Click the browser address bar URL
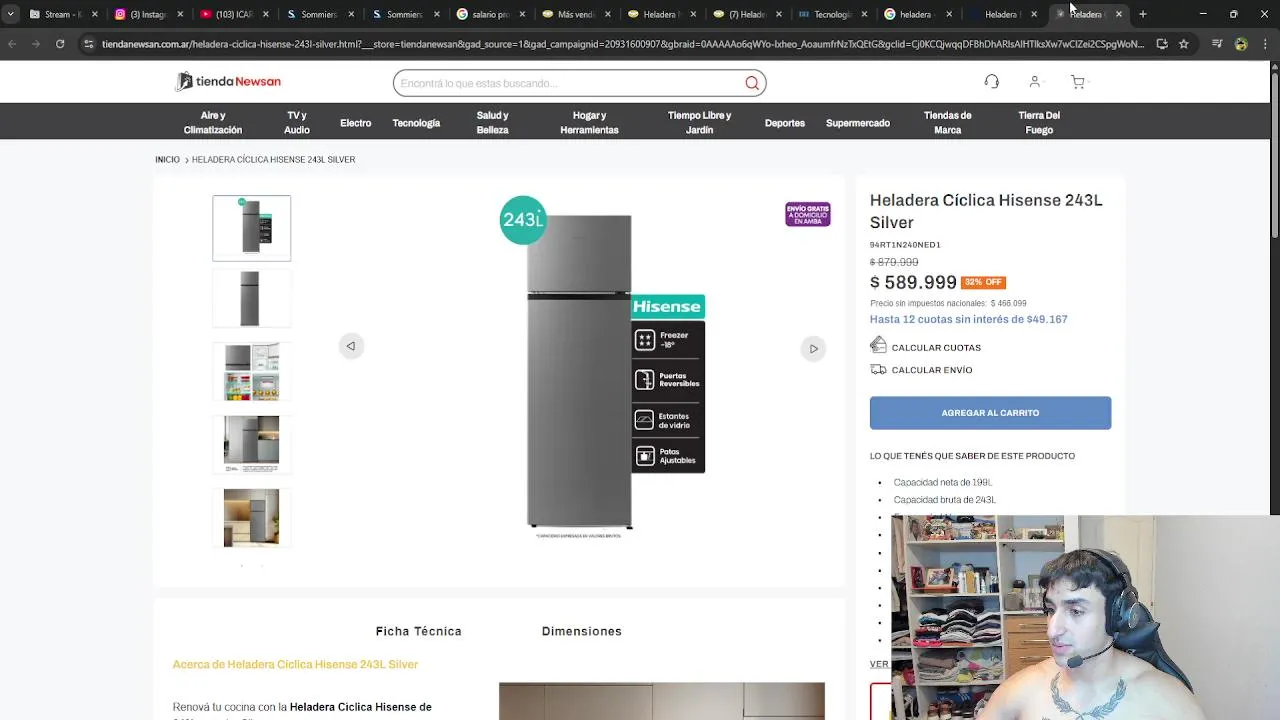 coord(622,44)
